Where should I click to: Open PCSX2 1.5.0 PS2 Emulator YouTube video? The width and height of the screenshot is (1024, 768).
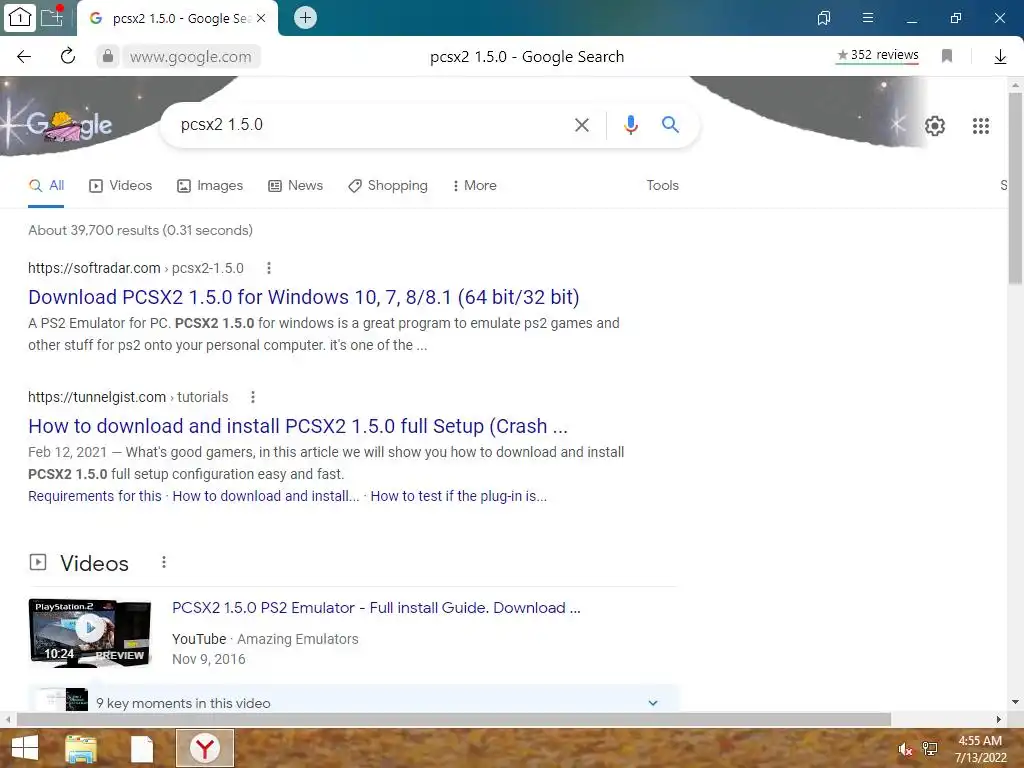click(x=376, y=608)
